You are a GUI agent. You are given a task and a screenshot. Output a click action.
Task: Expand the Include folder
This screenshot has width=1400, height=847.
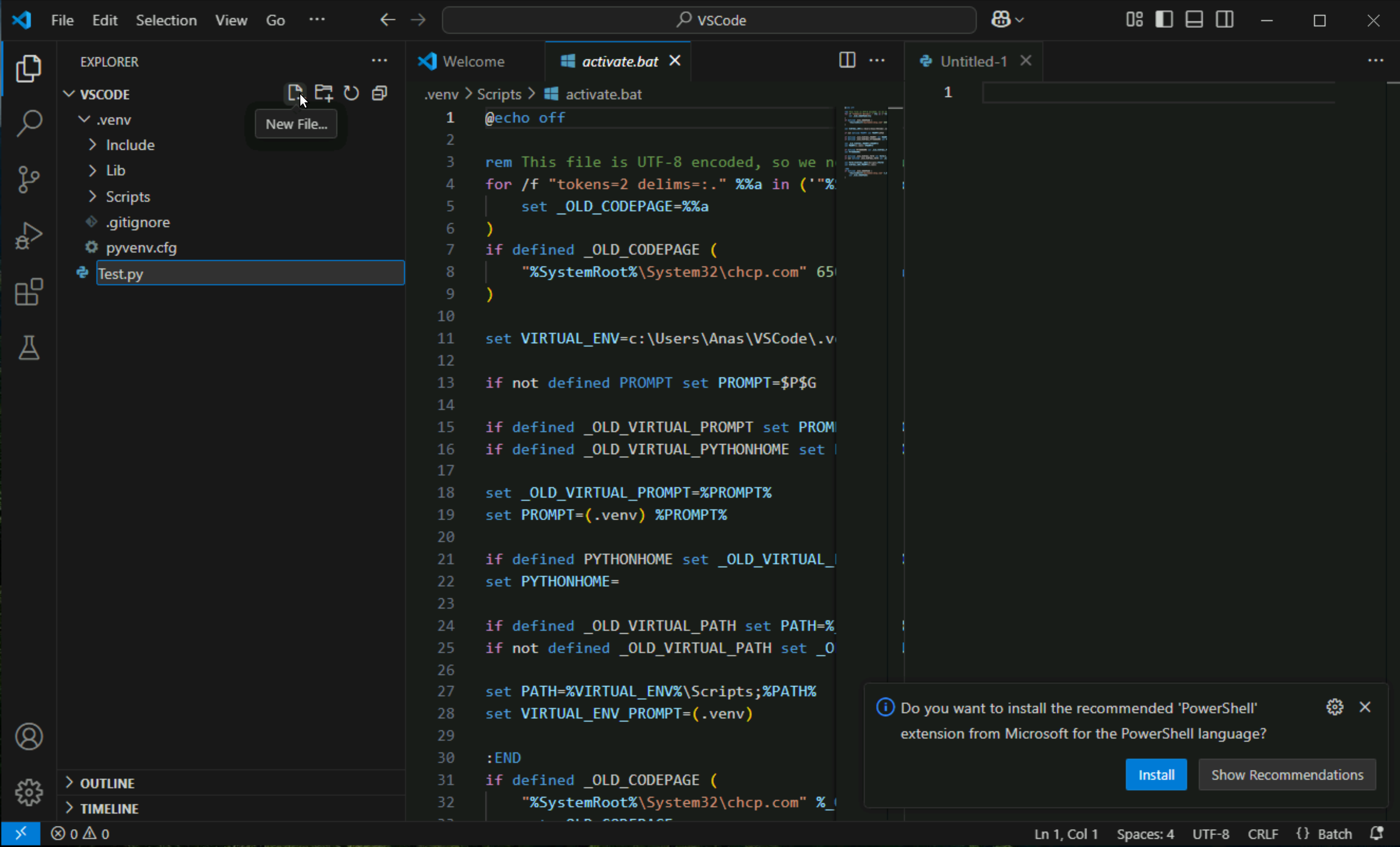pos(130,145)
